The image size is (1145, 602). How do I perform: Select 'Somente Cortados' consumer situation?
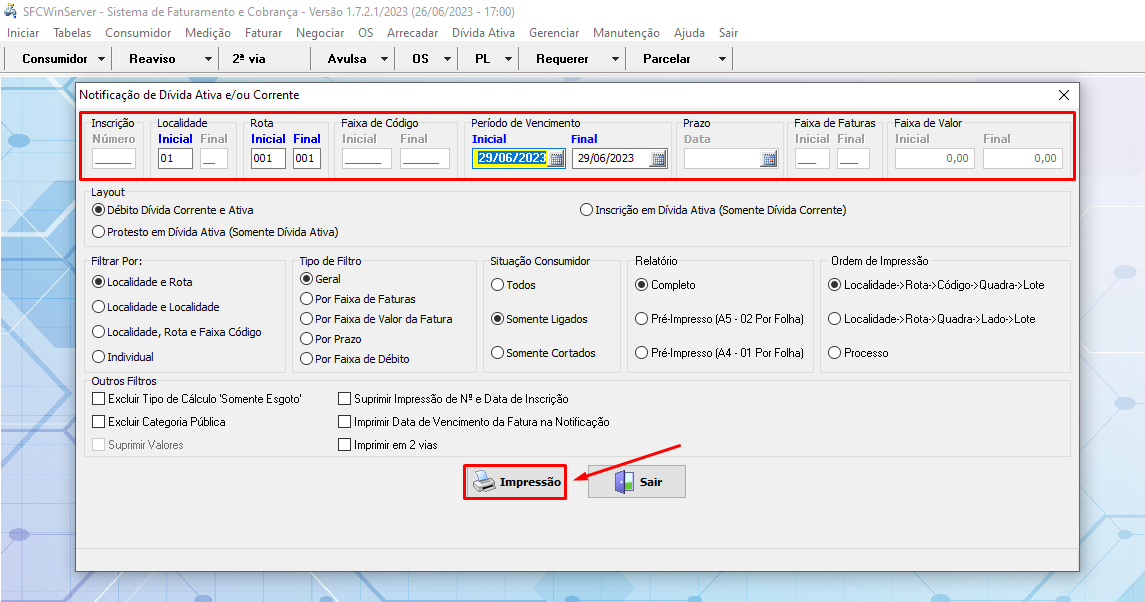[497, 353]
